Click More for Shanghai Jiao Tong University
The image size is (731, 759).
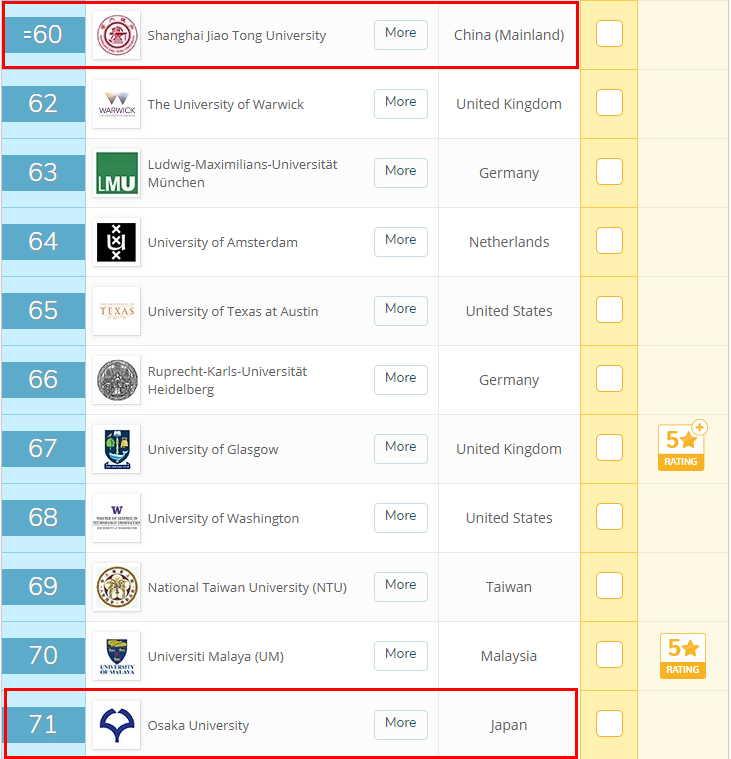click(401, 35)
